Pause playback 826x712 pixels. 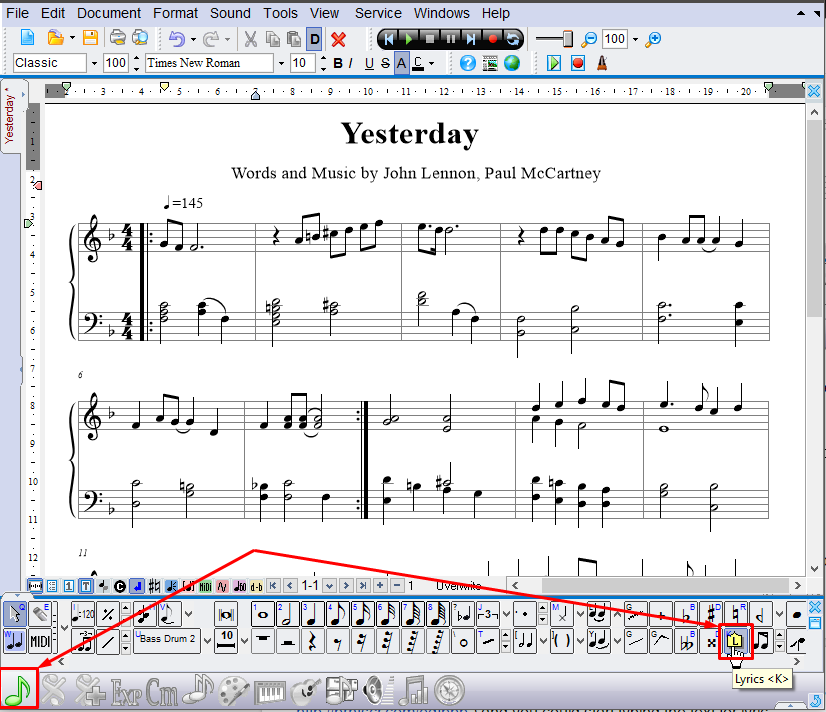click(450, 39)
